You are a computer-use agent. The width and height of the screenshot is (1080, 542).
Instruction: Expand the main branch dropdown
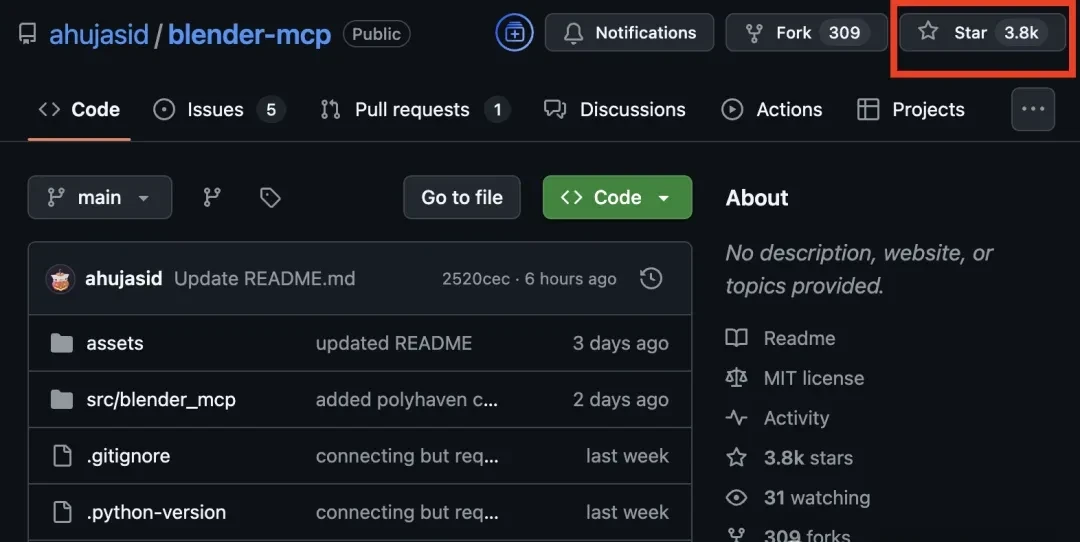coord(100,198)
